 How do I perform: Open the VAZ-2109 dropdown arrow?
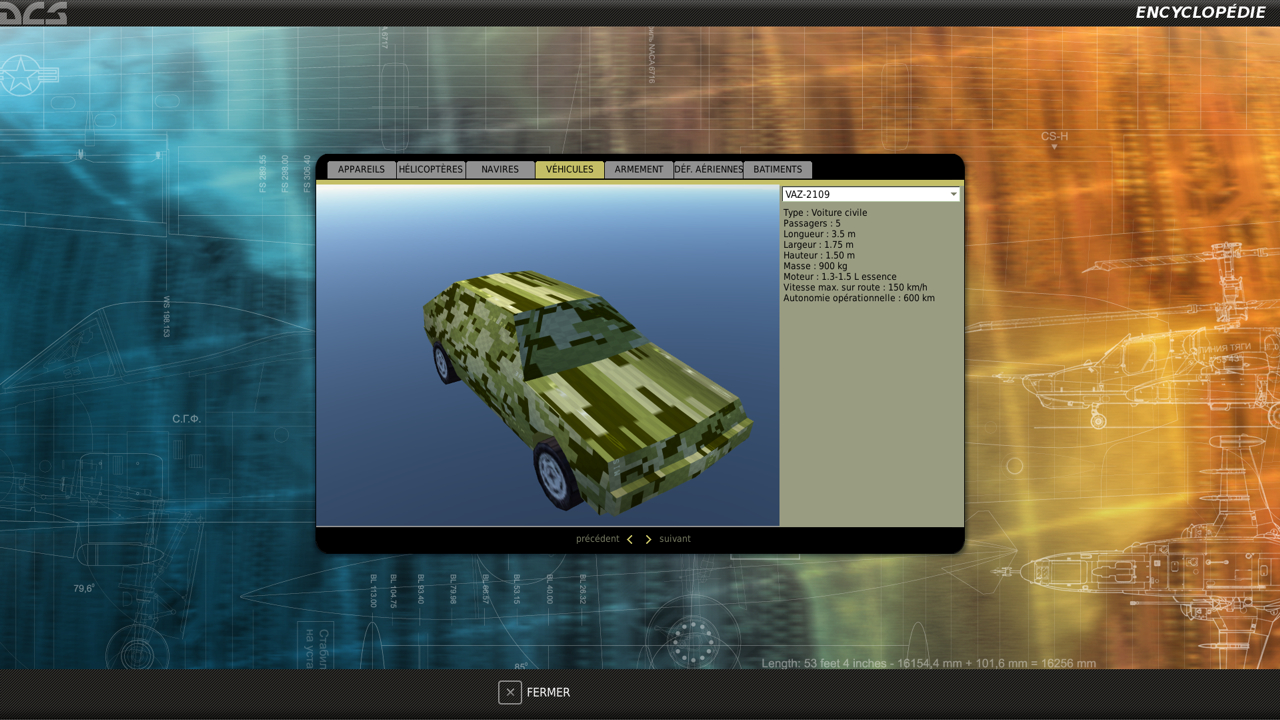(953, 194)
